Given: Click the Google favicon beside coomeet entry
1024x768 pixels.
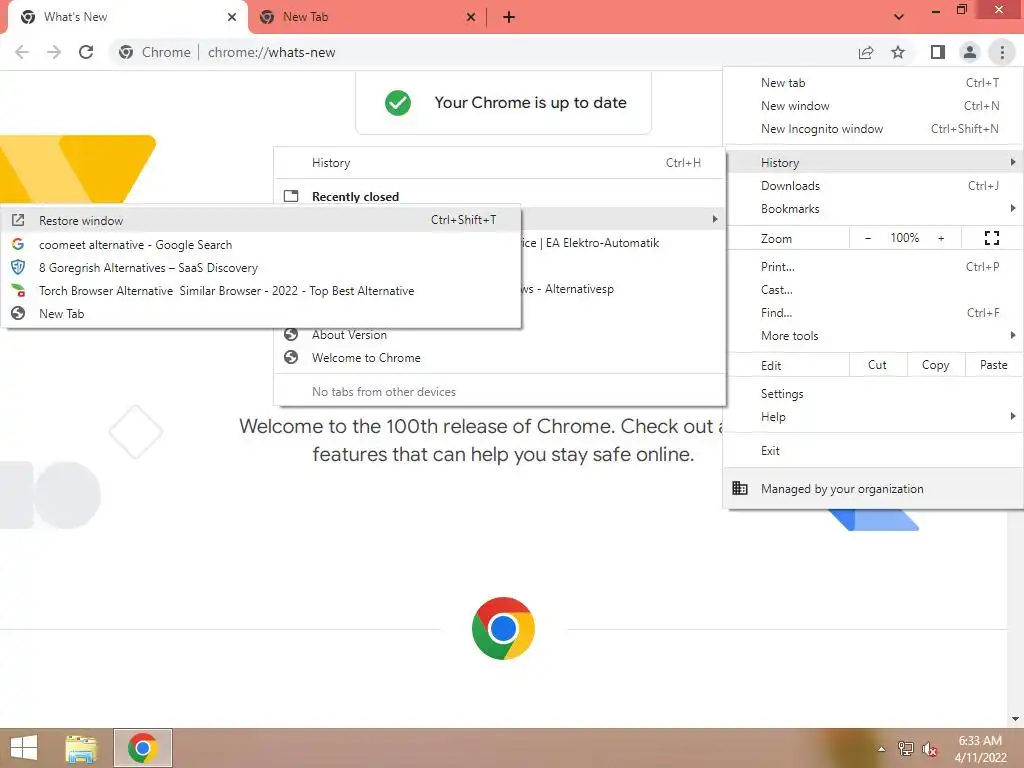Looking at the screenshot, I should click(x=18, y=244).
